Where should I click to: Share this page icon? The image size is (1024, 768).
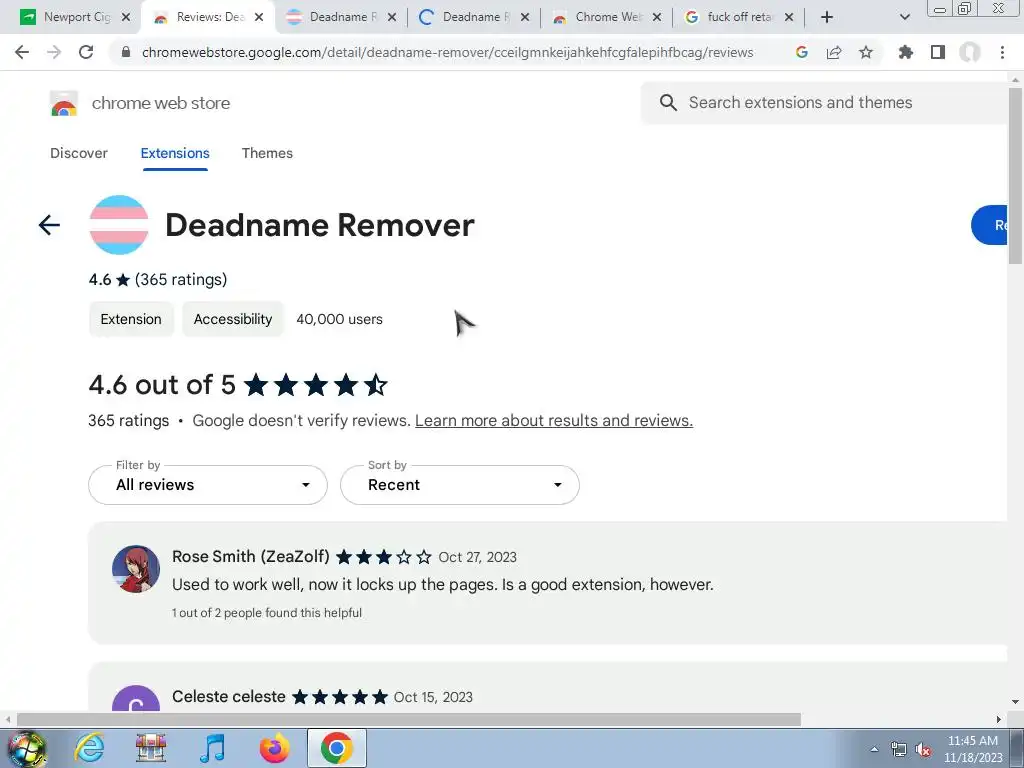point(833,52)
